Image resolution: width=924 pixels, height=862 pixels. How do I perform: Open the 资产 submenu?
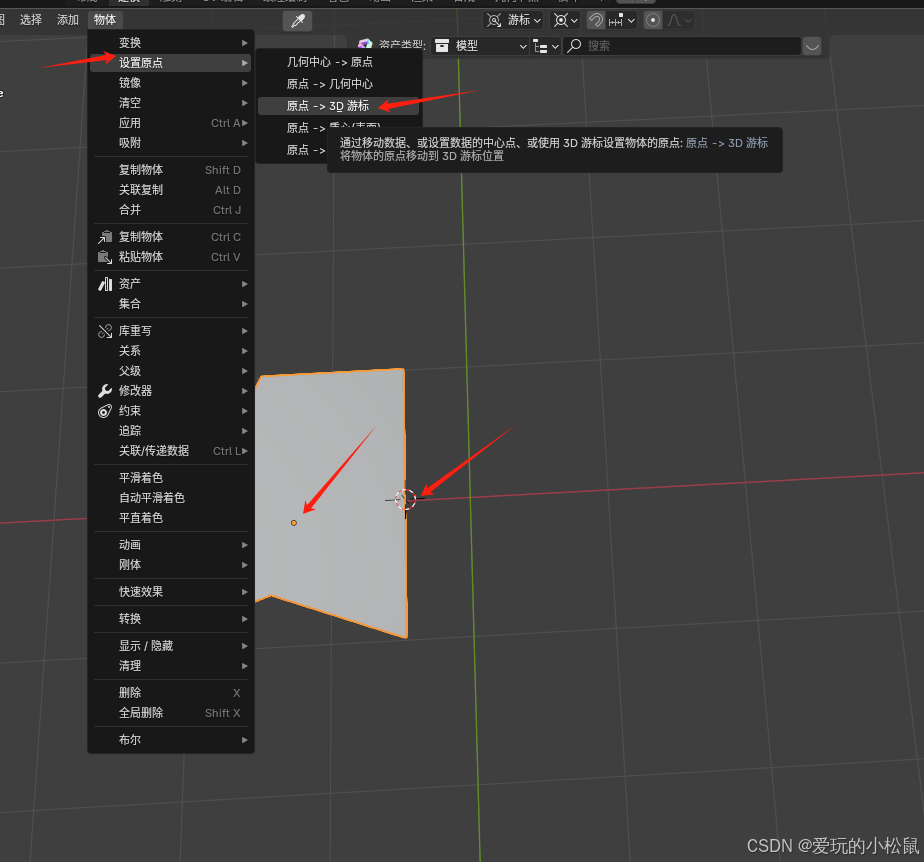click(x=171, y=284)
